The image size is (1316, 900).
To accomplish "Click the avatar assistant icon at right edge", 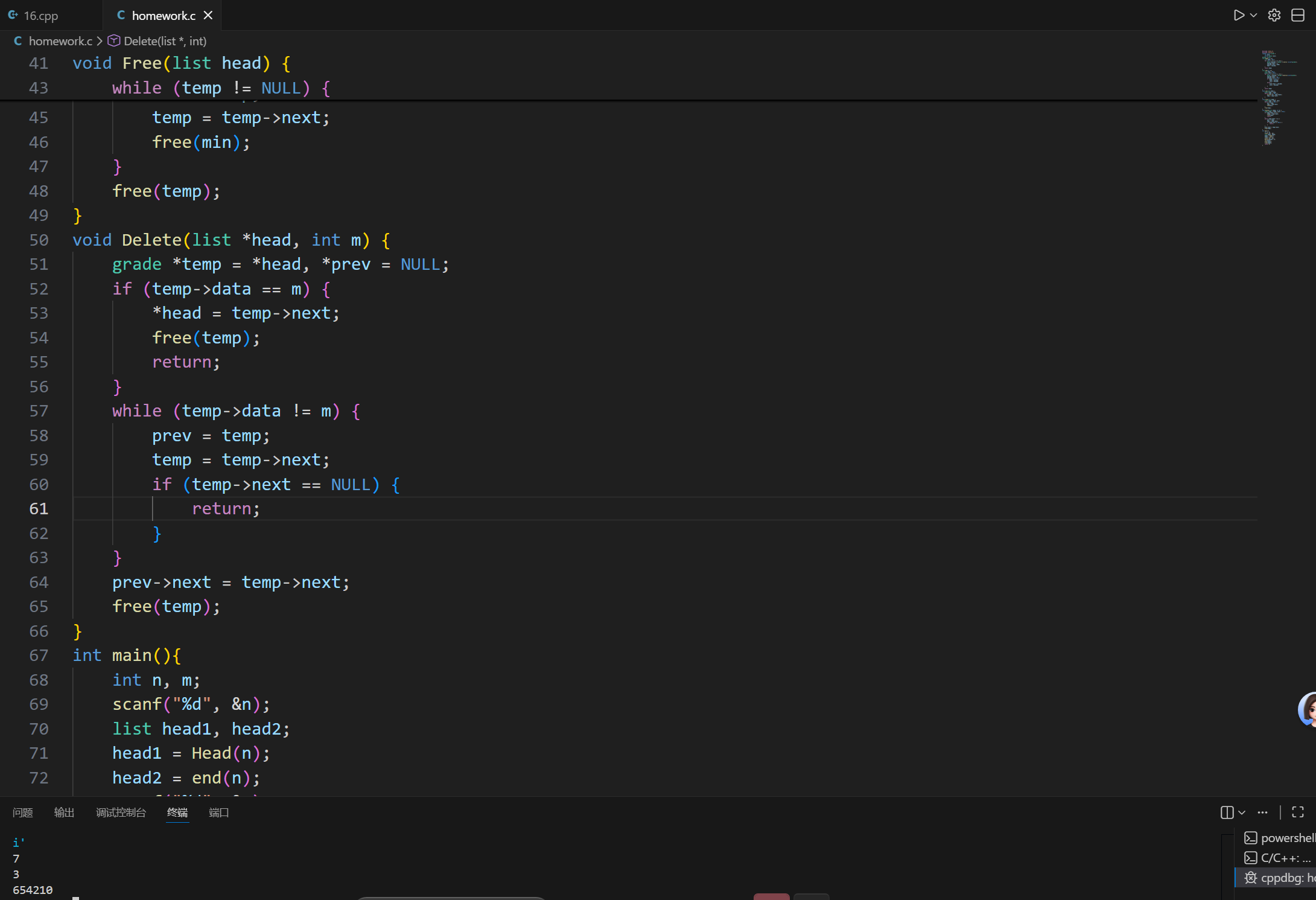I will [1308, 709].
